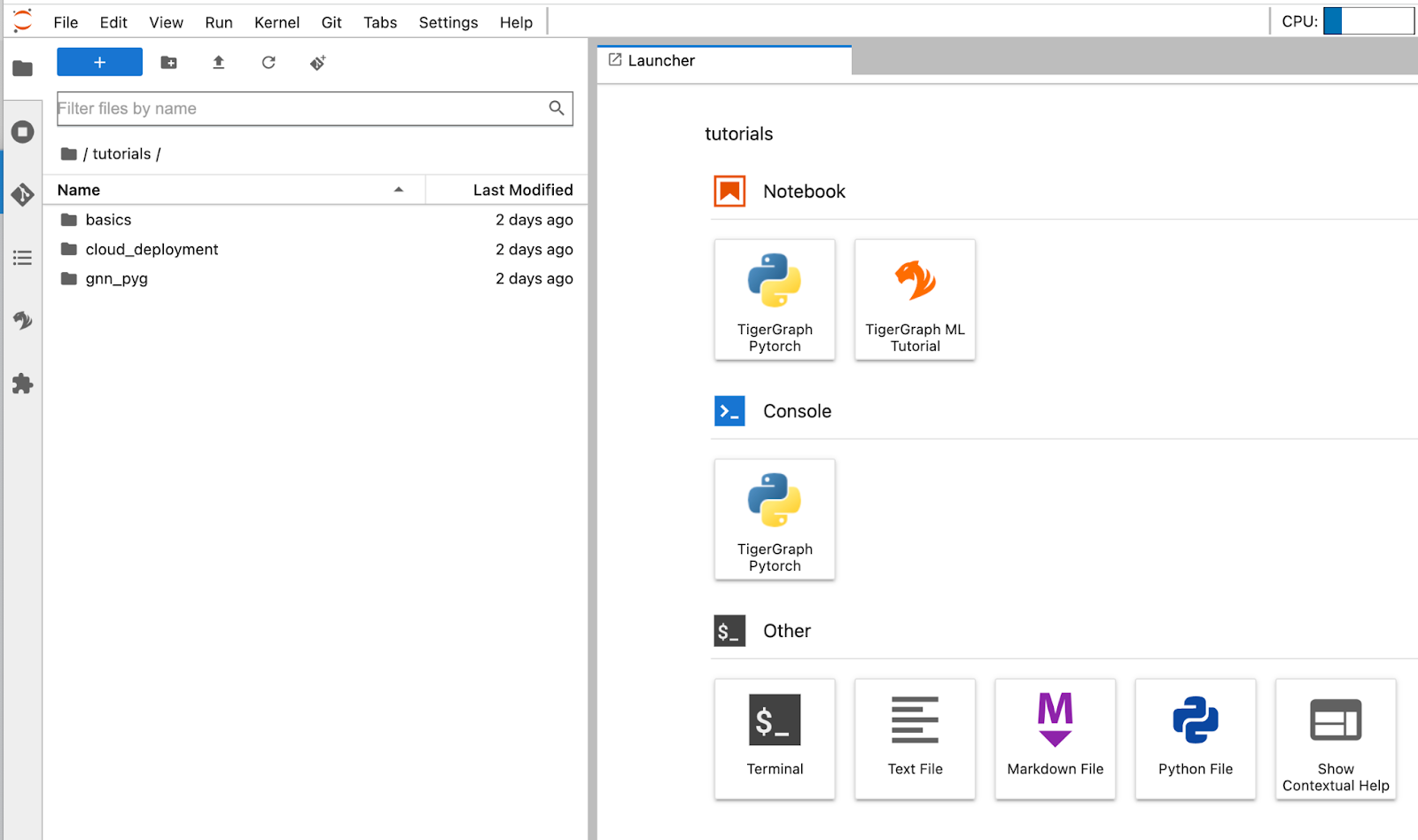
Task: Open the Git sidebar panel
Action: tap(23, 194)
